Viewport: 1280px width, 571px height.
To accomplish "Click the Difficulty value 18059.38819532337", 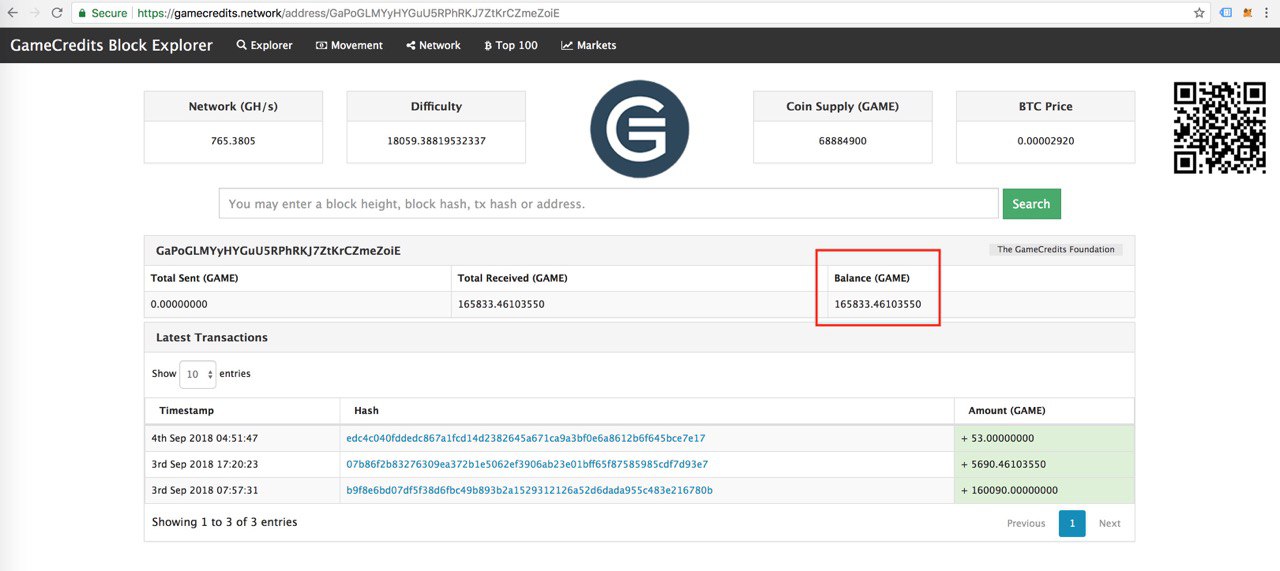I will [436, 141].
